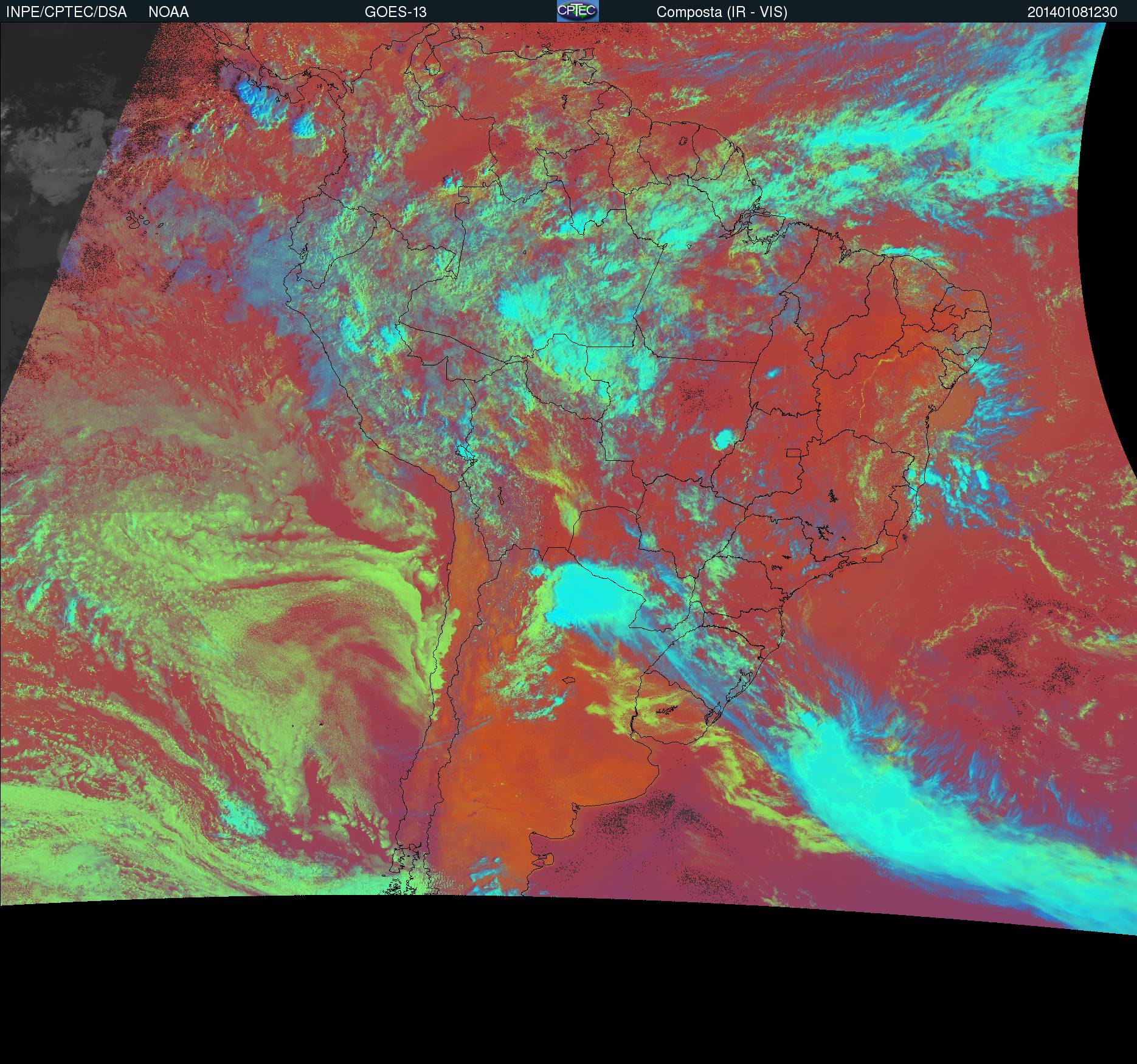The width and height of the screenshot is (1137, 1064).
Task: Click the GOES-13 satellite label
Action: [x=395, y=12]
